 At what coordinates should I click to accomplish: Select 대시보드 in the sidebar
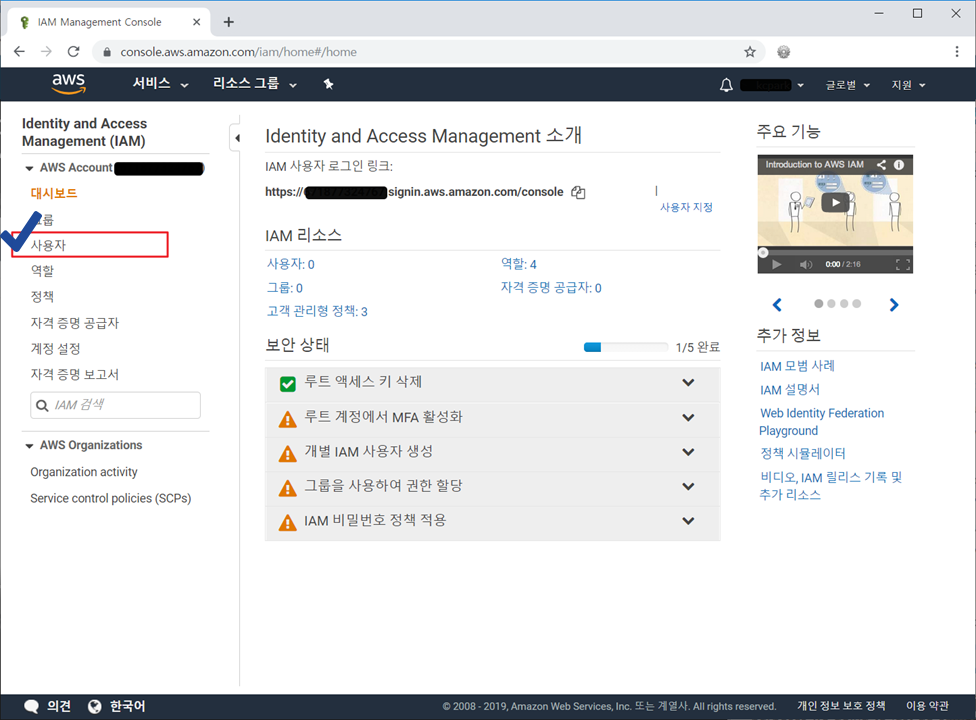pyautogui.click(x=54, y=193)
